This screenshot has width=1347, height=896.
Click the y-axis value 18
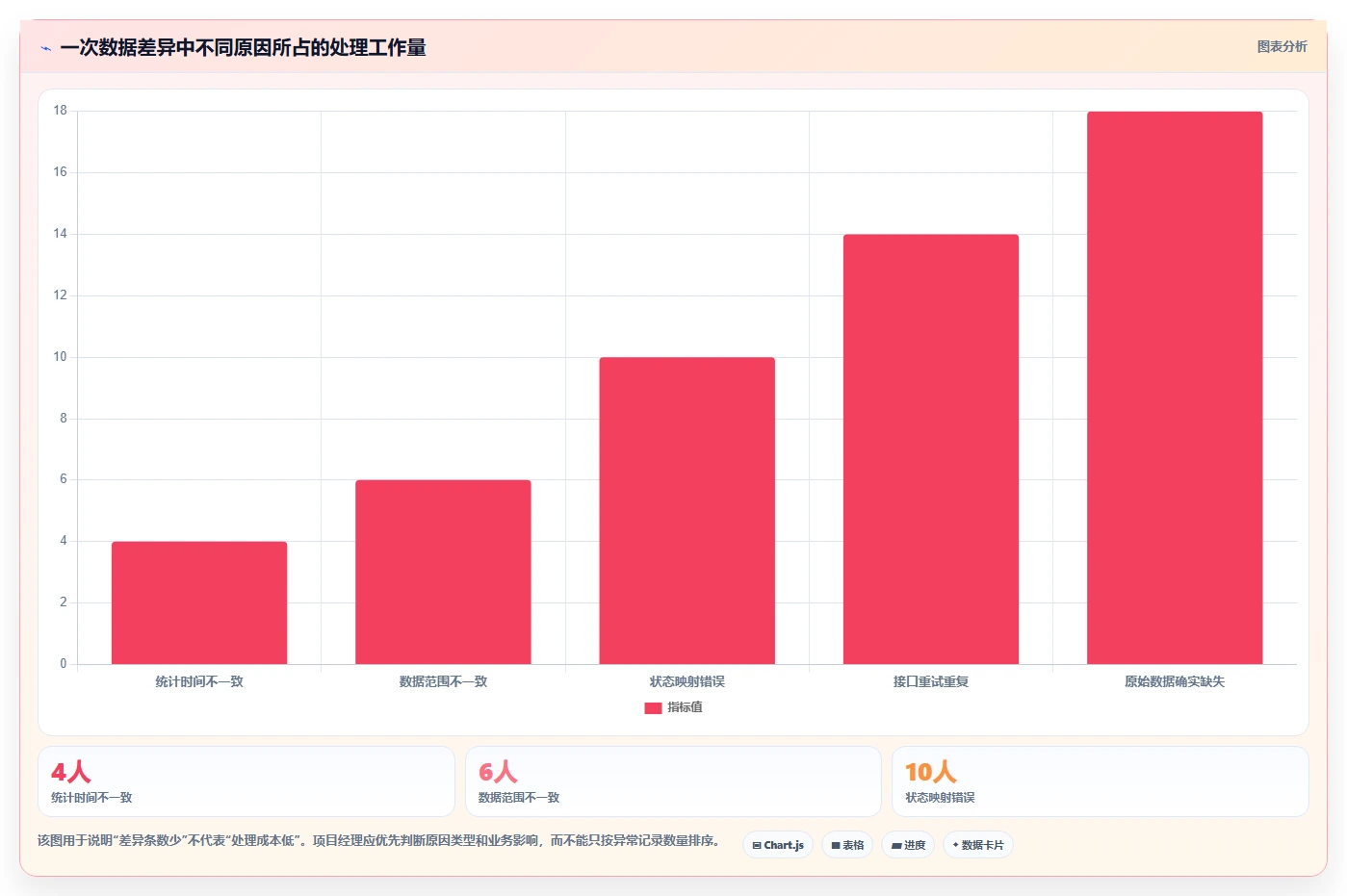pos(61,111)
